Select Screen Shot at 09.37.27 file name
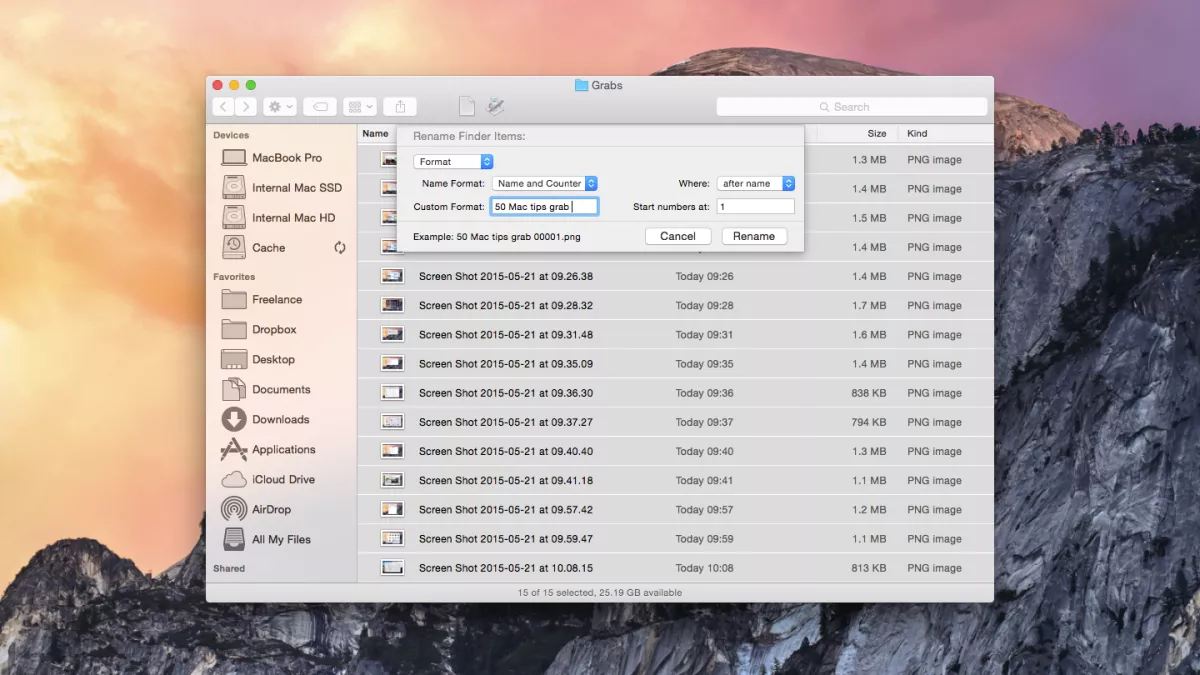The image size is (1200, 675). [506, 422]
